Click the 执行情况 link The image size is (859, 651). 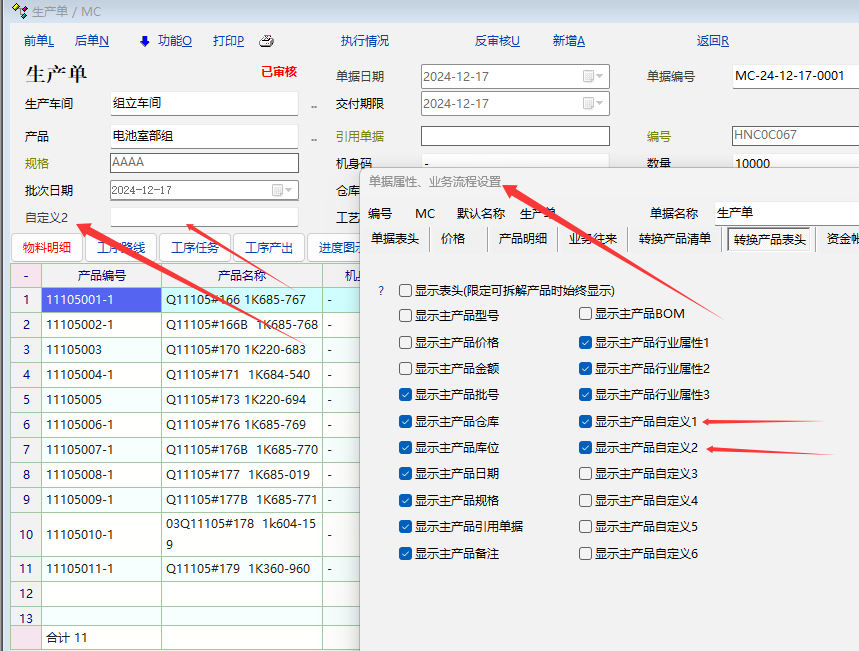click(365, 41)
